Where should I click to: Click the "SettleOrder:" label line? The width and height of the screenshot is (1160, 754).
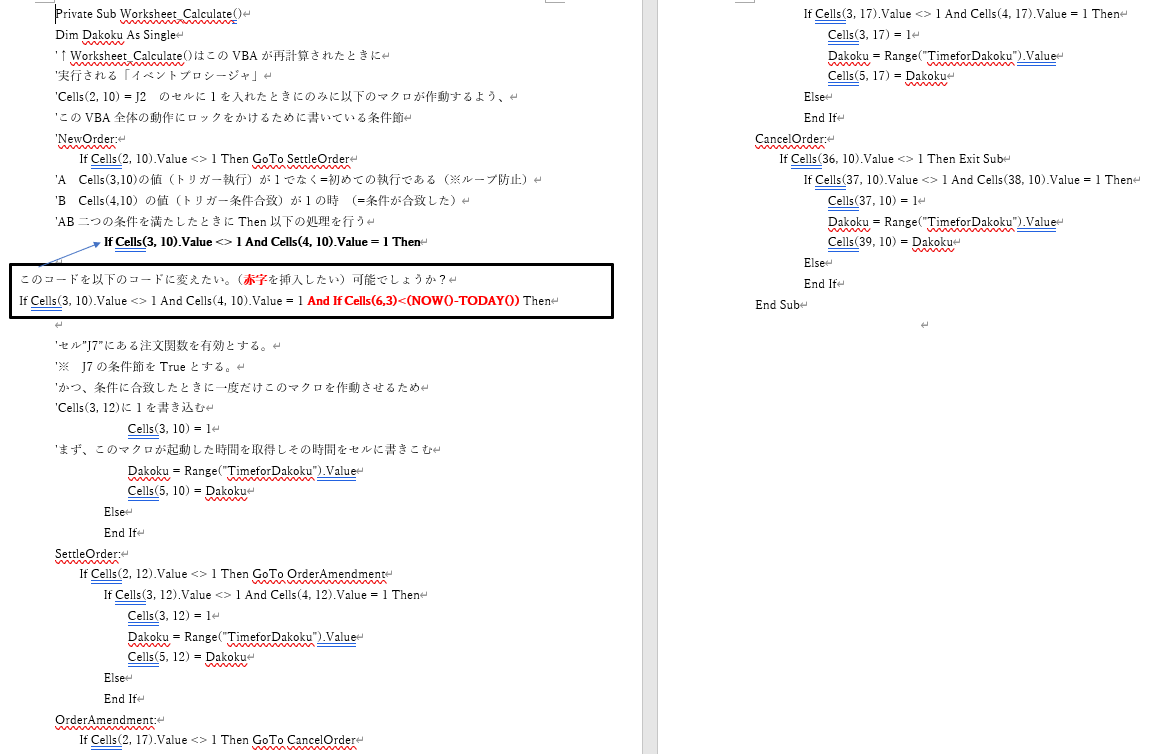(87, 553)
